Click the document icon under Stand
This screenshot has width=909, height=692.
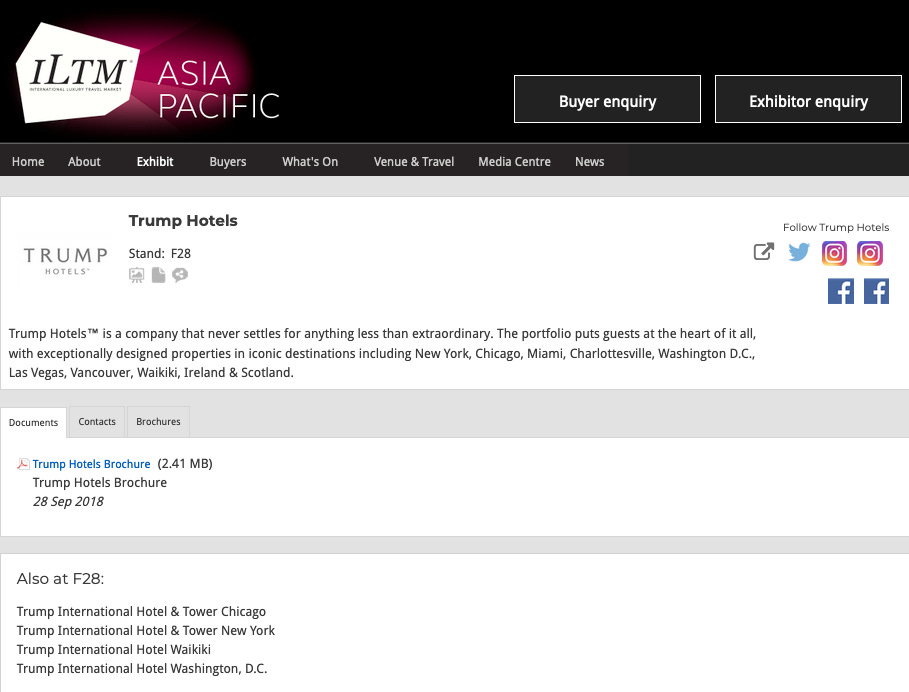[158, 275]
